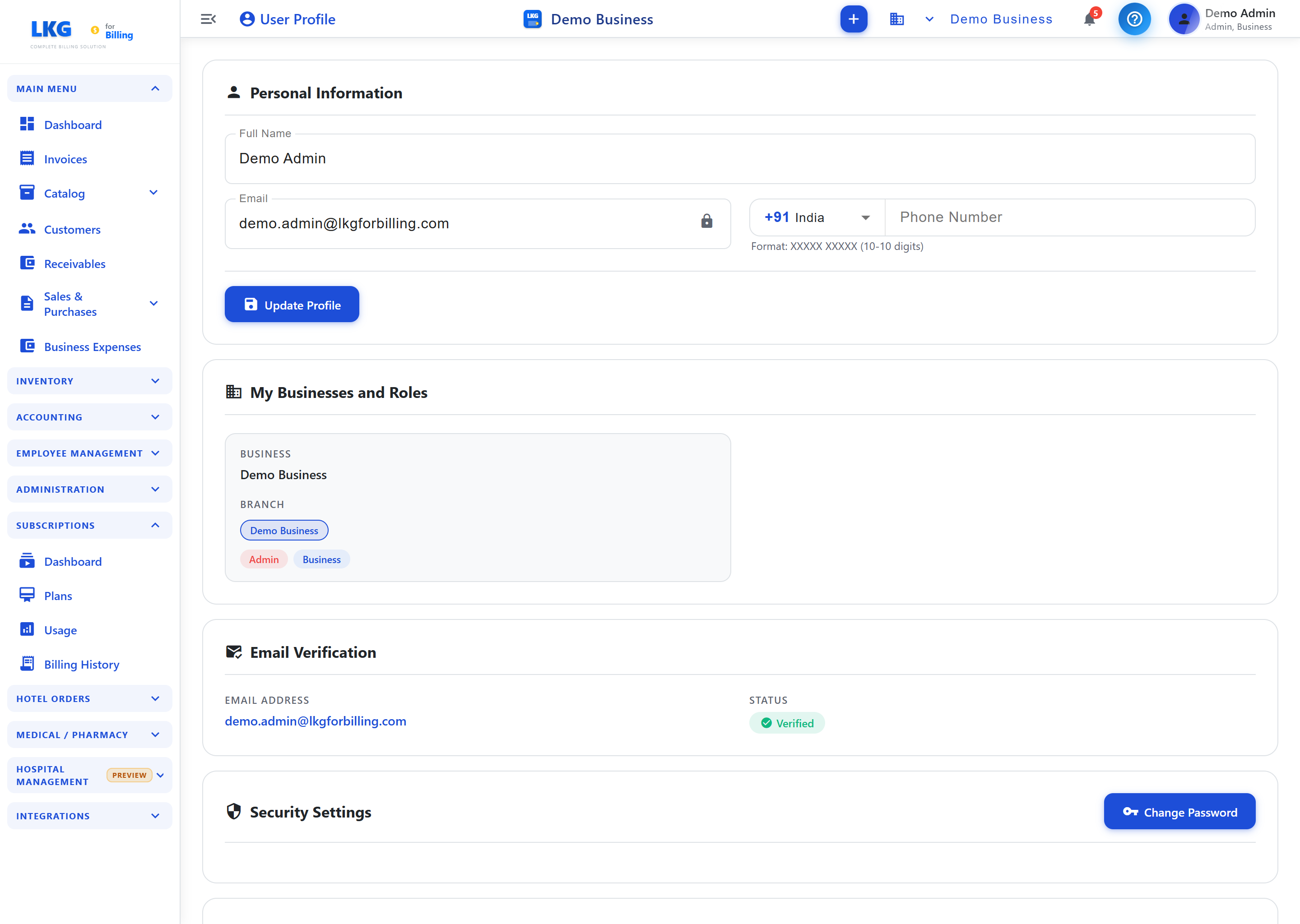
Task: Expand the Hotel Orders section
Action: pyautogui.click(x=89, y=698)
